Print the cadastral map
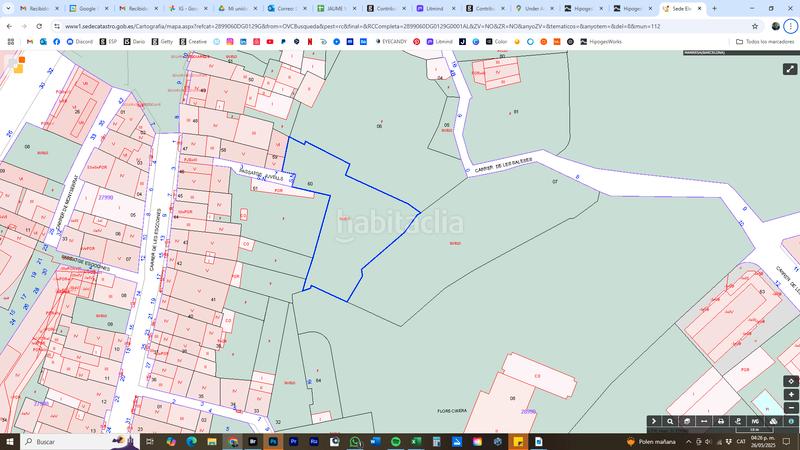 (x=721, y=422)
